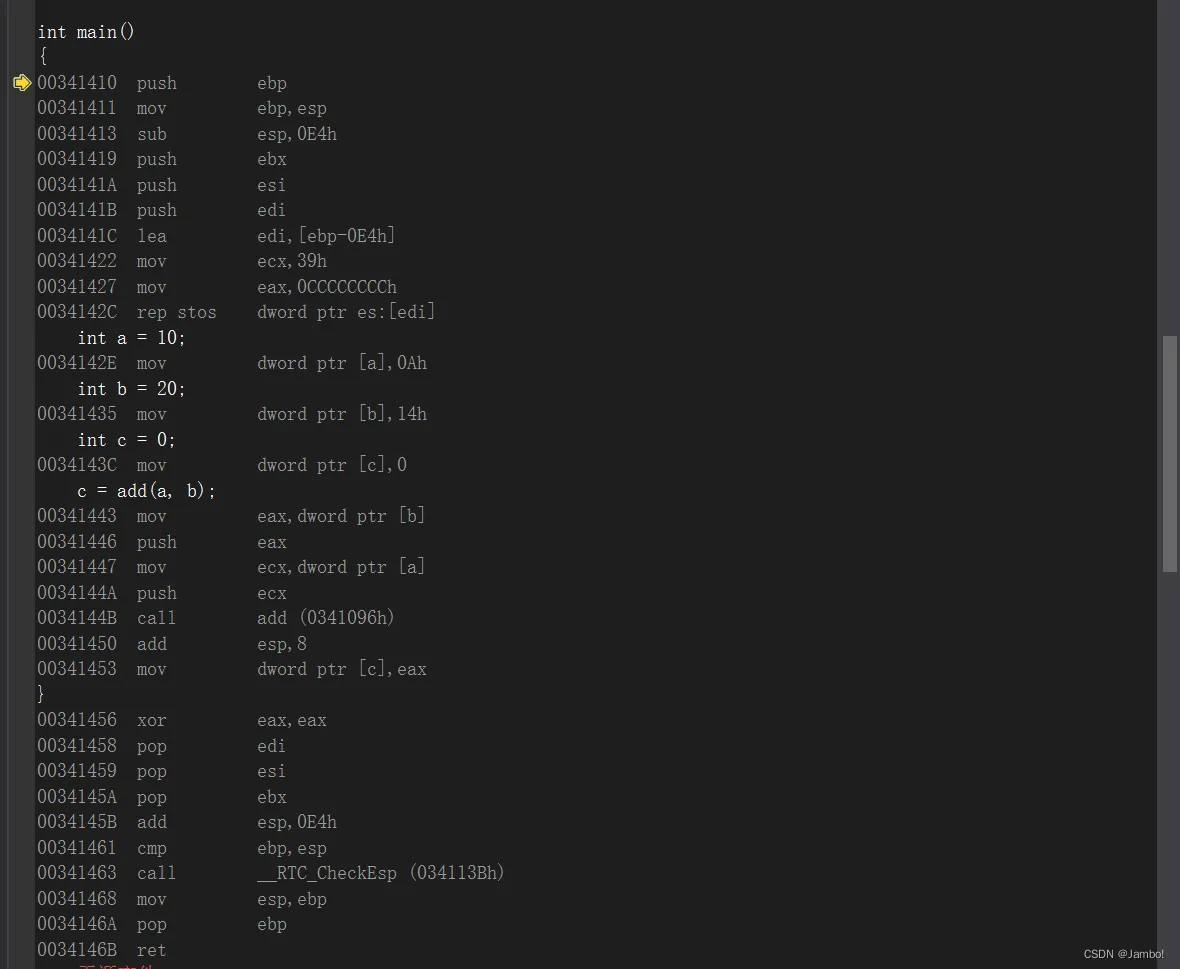Click the yellow current-instruction arrow in margin
The height and width of the screenshot is (969, 1180).
click(x=22, y=83)
